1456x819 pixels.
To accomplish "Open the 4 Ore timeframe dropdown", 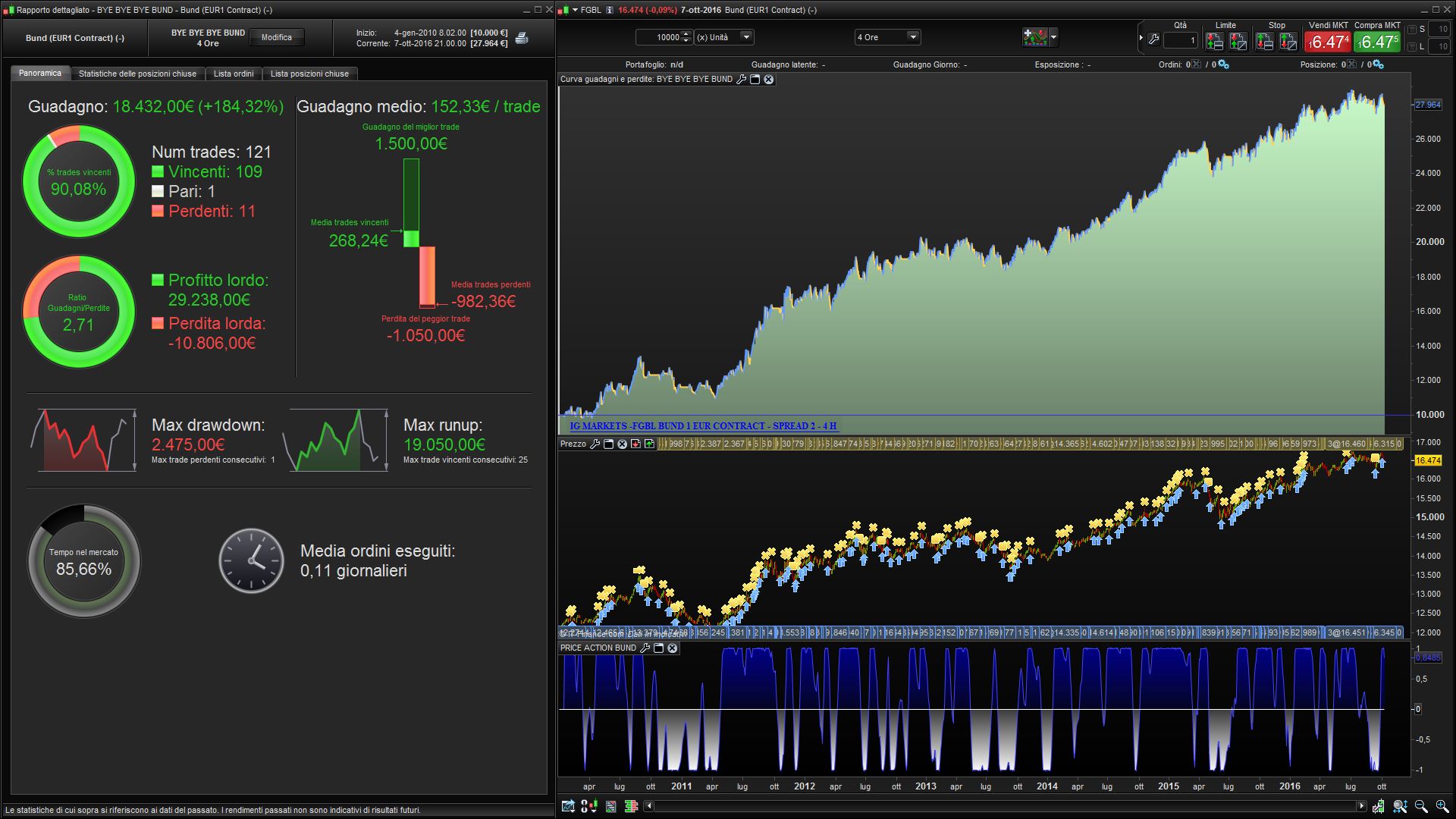I will click(913, 37).
